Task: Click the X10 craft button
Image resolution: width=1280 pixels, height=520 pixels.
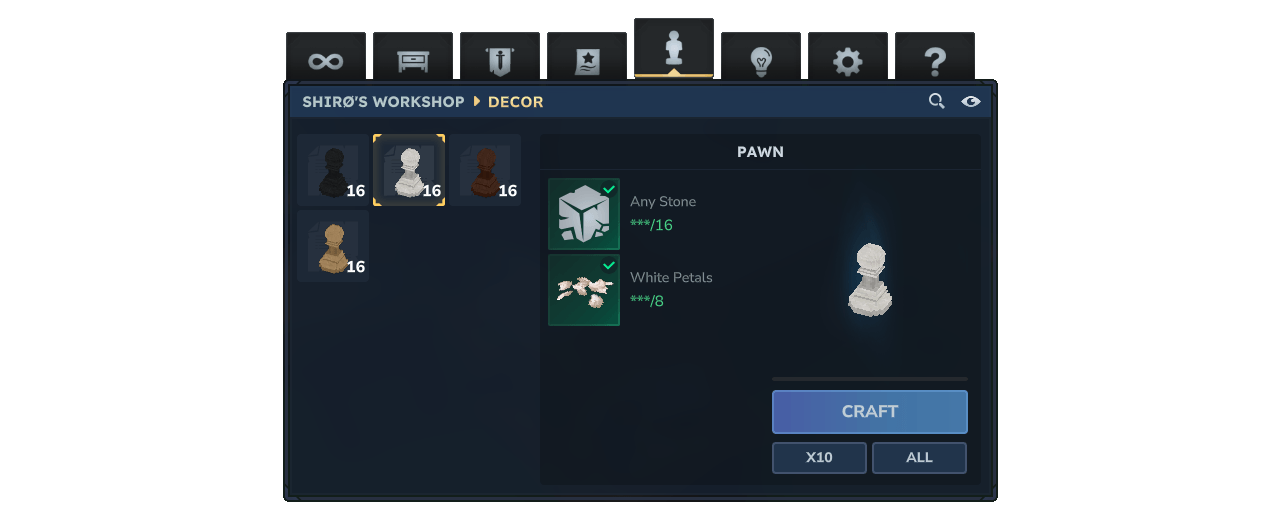Action: point(819,457)
